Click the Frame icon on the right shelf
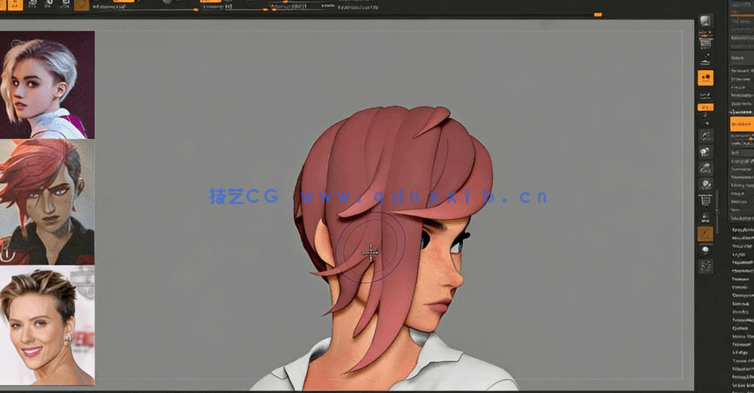 pyautogui.click(x=705, y=136)
